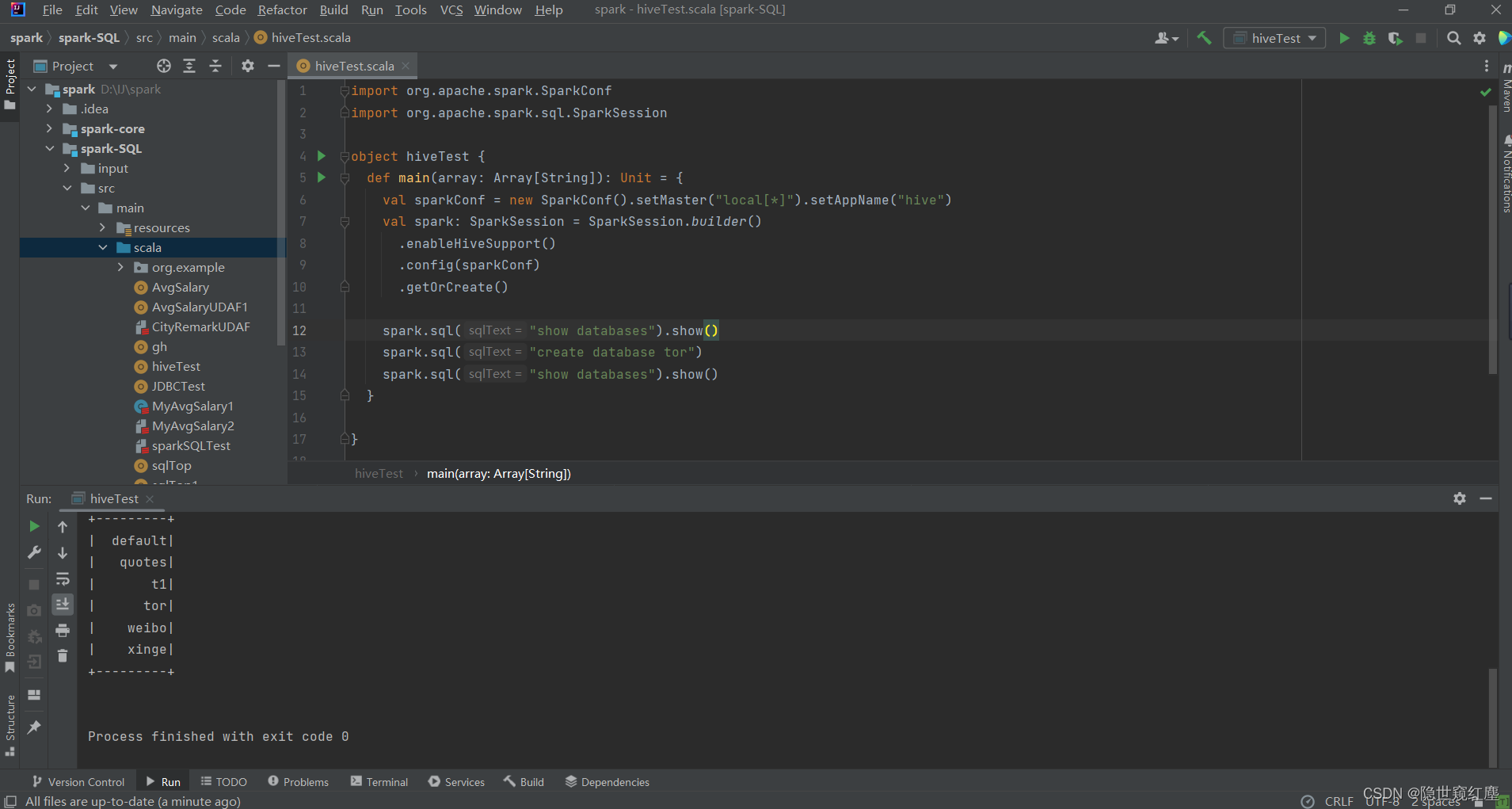Click the green inspection checkmark
This screenshot has height=809, width=1512.
1486,92
